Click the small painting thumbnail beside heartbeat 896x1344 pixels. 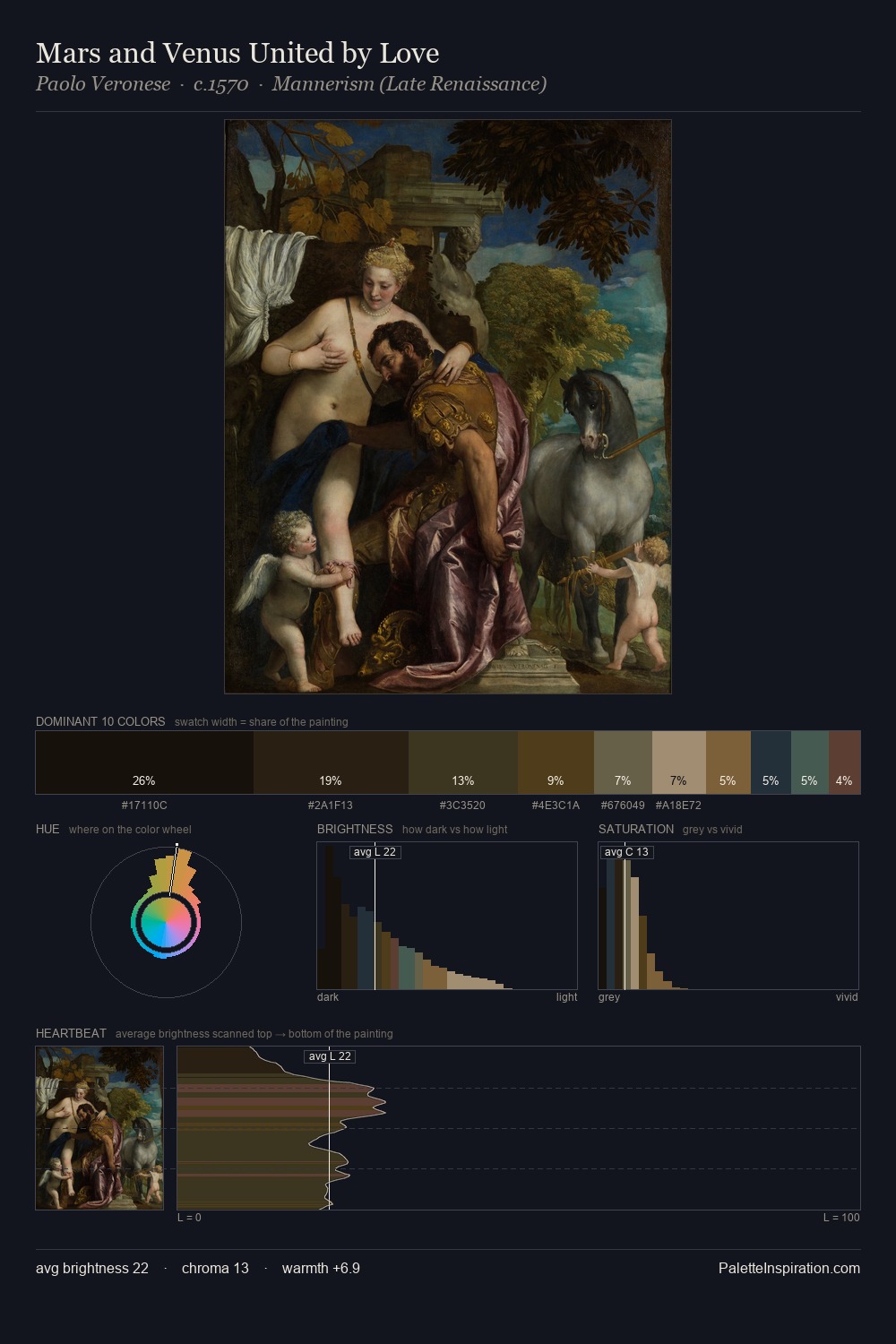click(99, 1128)
